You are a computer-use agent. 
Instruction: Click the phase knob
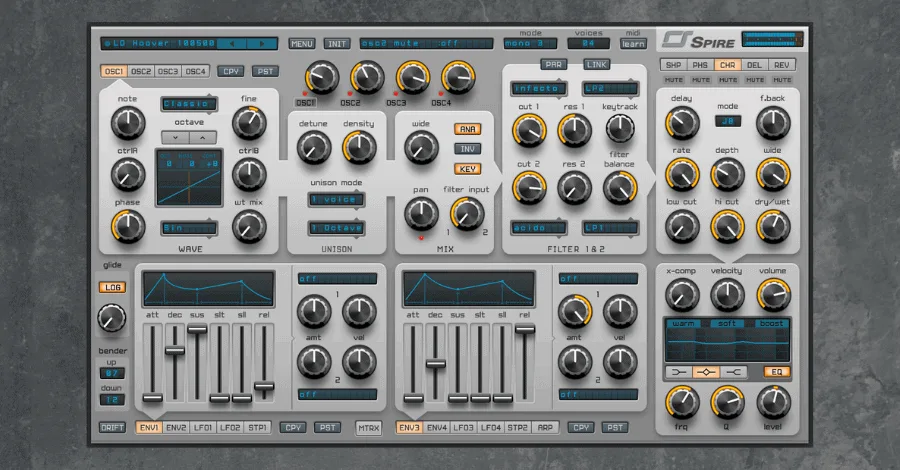click(127, 226)
